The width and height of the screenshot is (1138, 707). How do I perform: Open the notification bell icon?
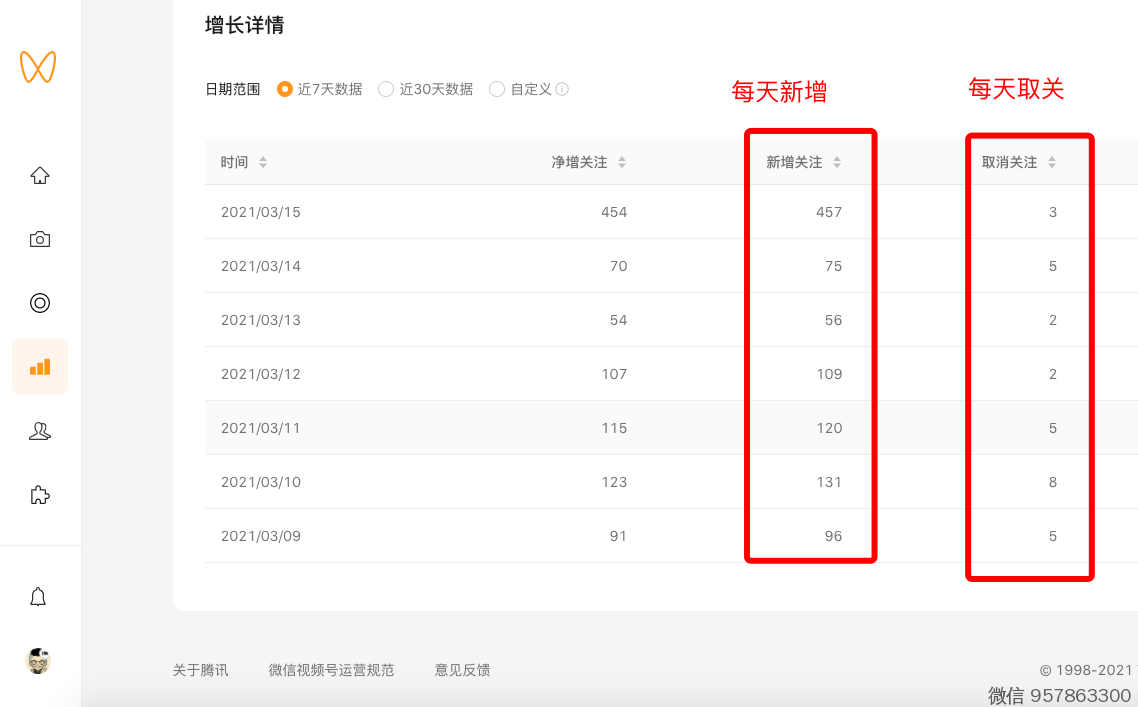click(38, 597)
